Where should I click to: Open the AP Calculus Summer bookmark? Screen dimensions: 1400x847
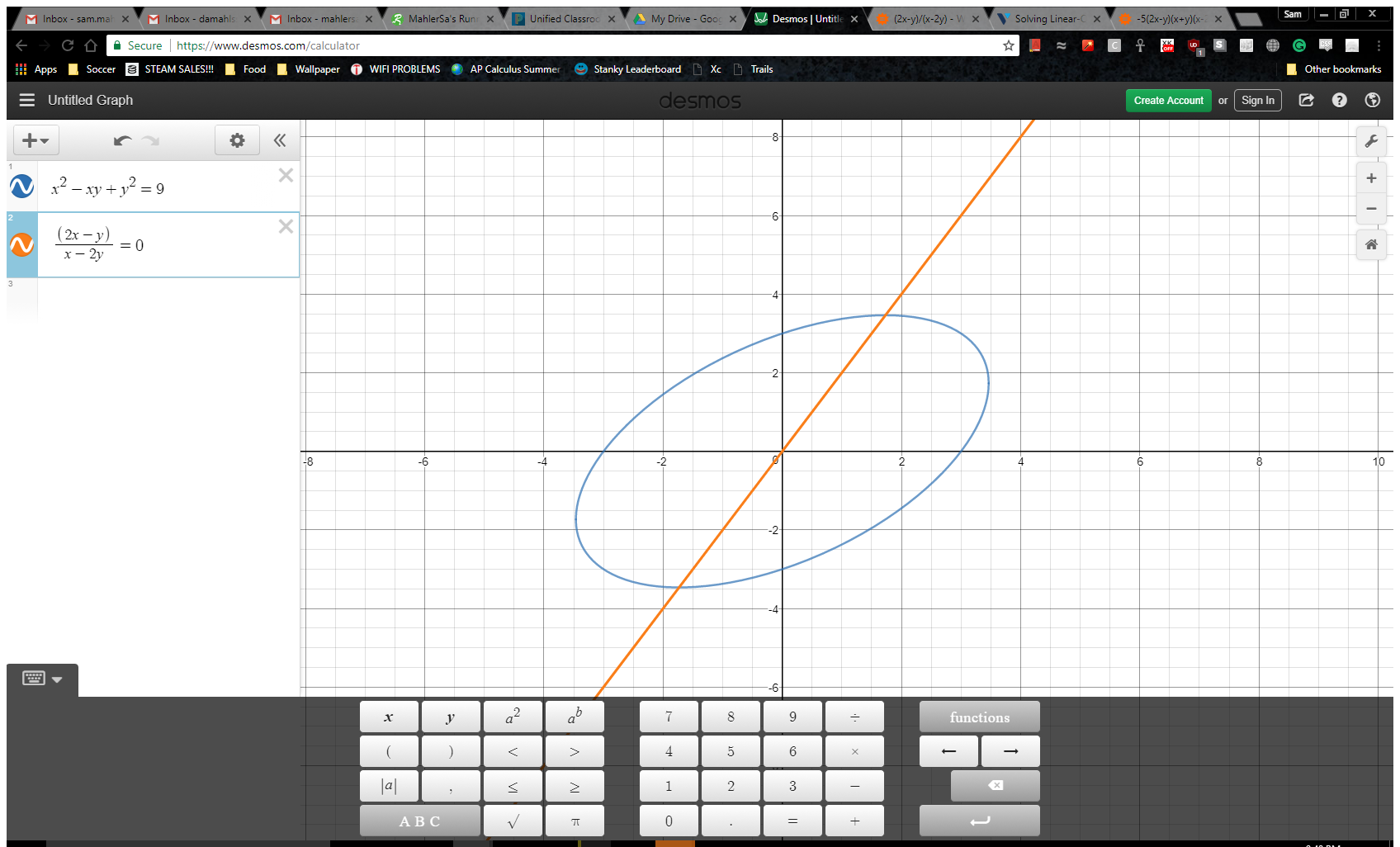click(x=505, y=69)
